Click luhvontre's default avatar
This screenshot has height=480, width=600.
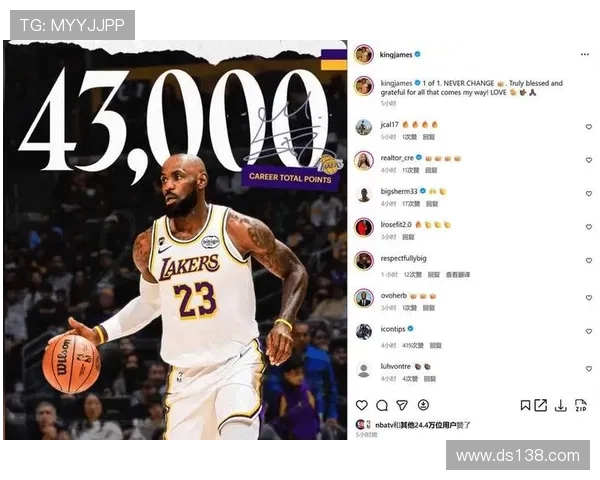click(x=364, y=370)
